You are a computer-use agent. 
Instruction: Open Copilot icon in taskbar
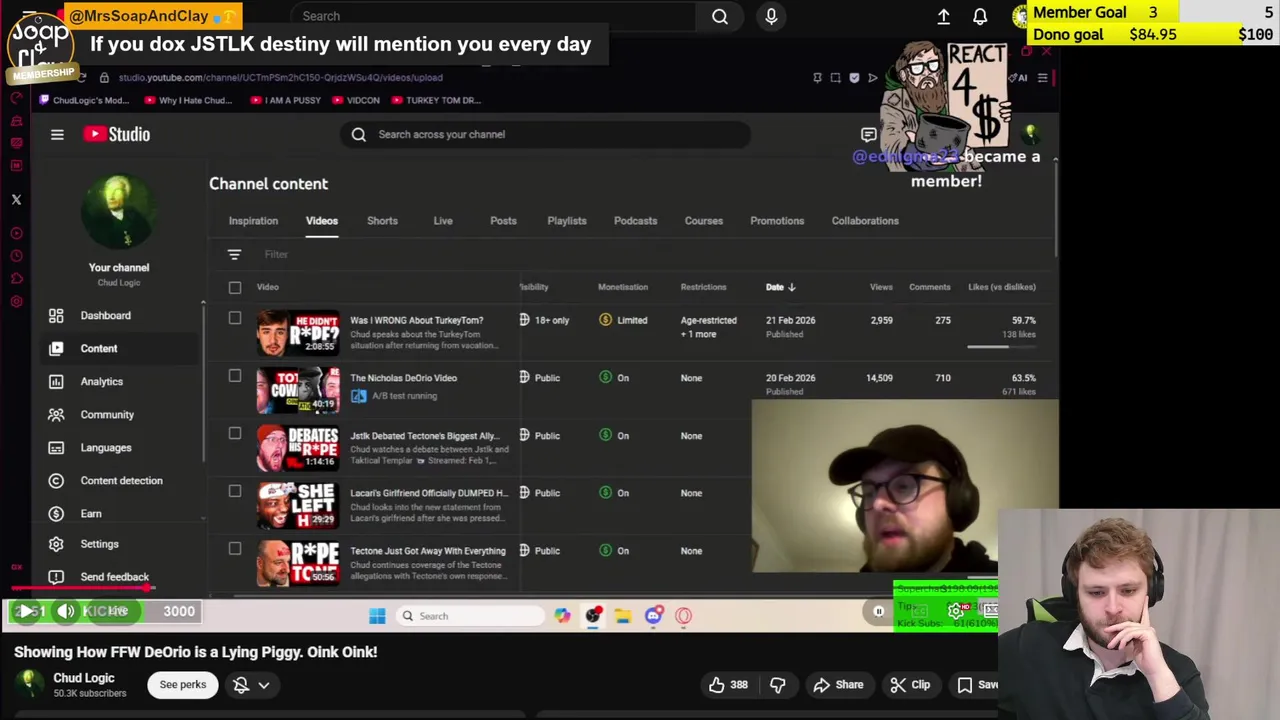pos(562,616)
